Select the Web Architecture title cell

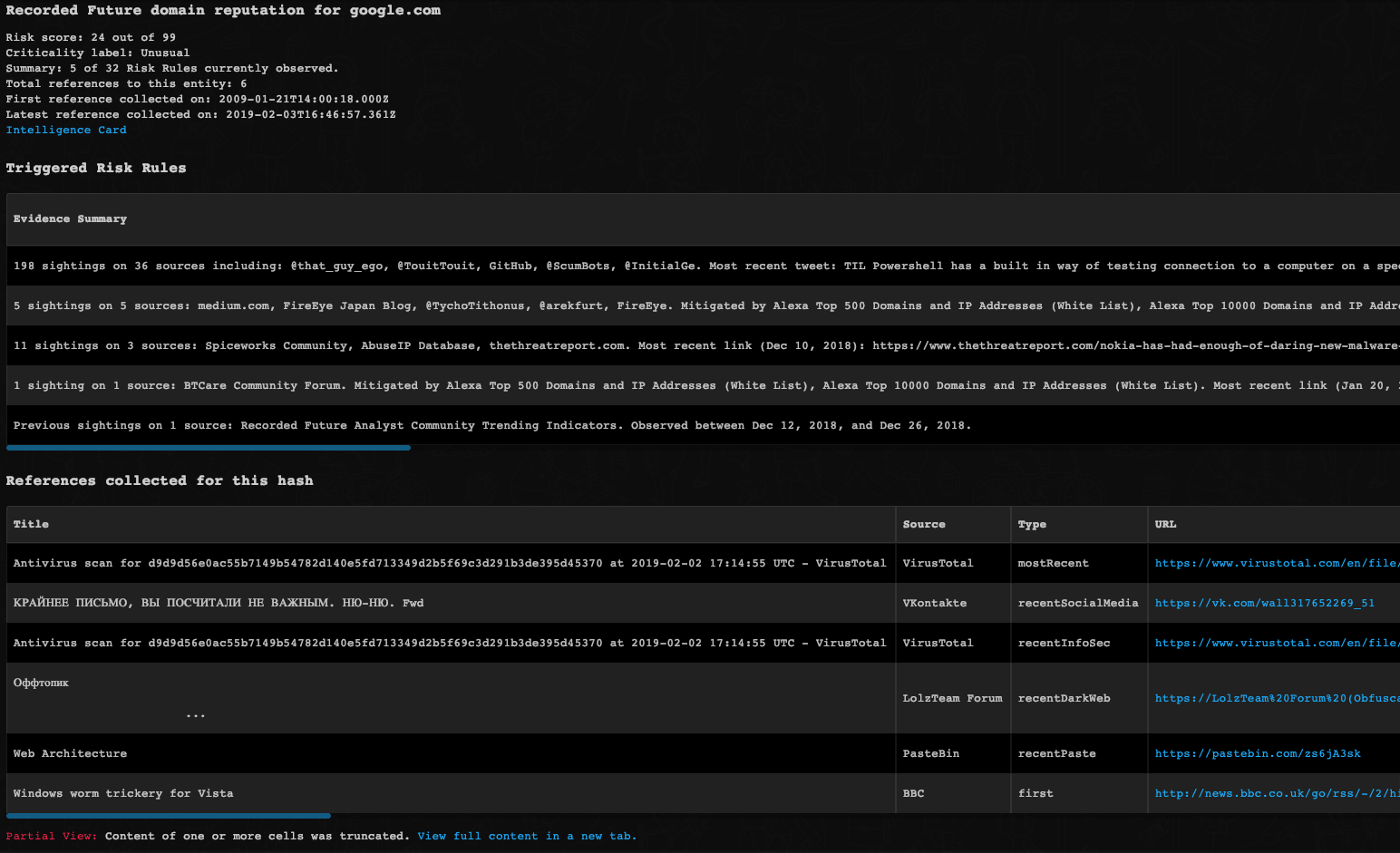pyautogui.click(x=70, y=754)
